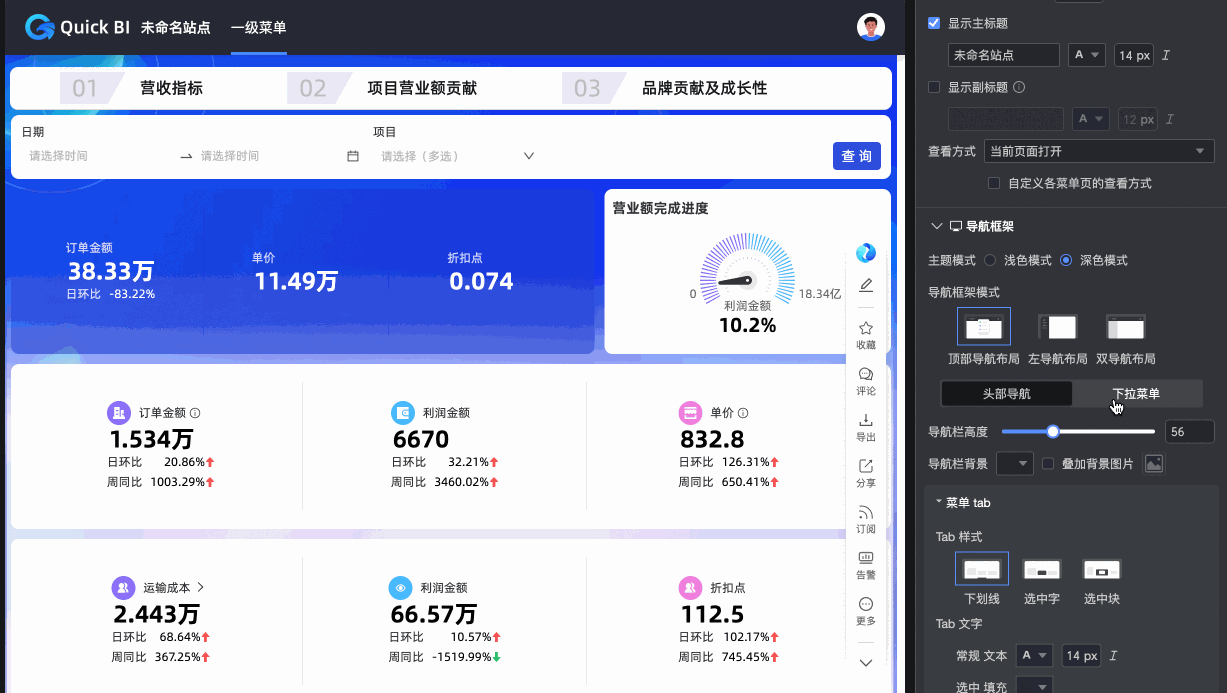Click the edit pencil icon in side toolbar

866,285
